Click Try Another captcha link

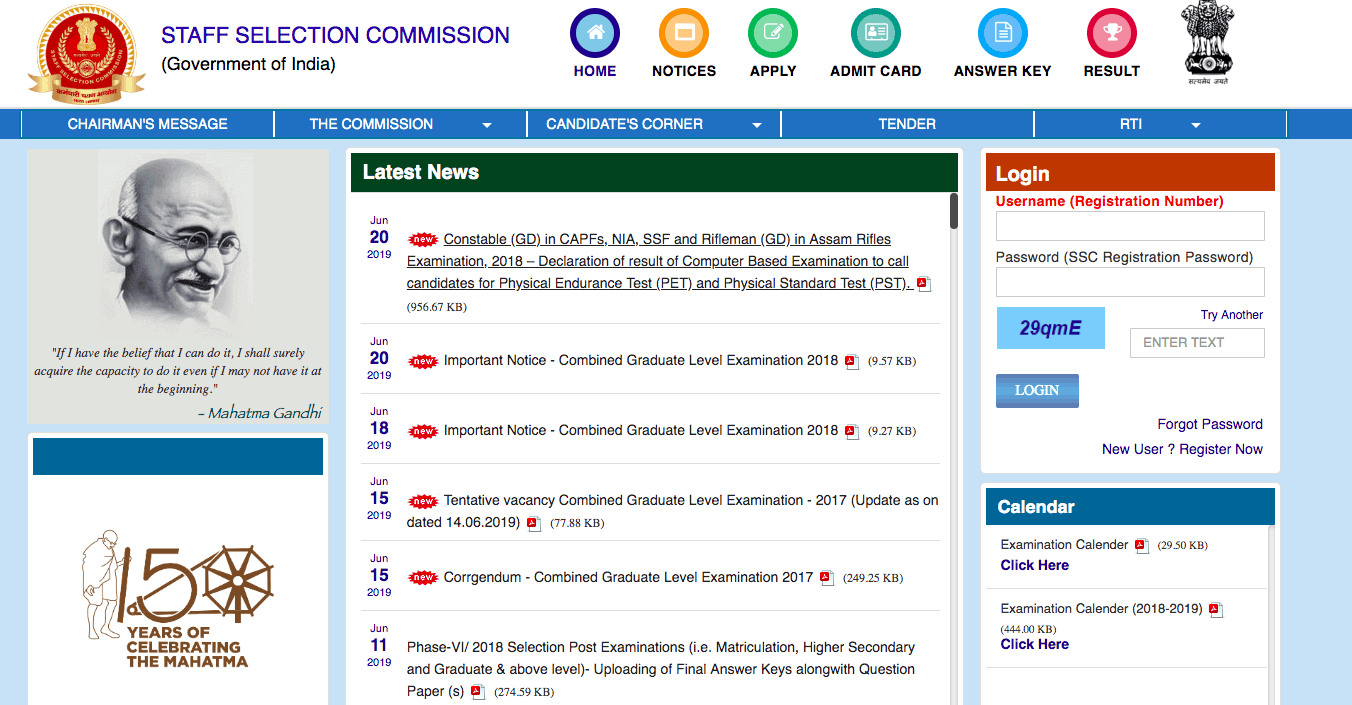(x=1231, y=315)
